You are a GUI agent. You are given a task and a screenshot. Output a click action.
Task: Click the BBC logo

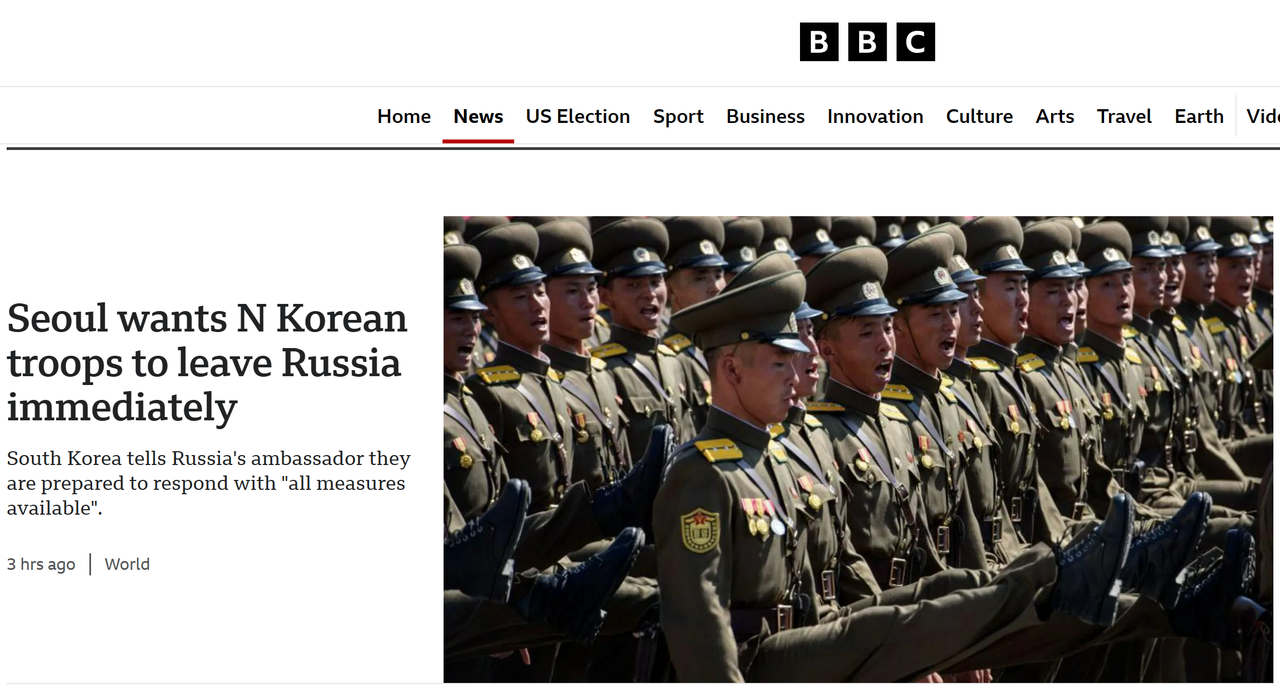tap(867, 42)
